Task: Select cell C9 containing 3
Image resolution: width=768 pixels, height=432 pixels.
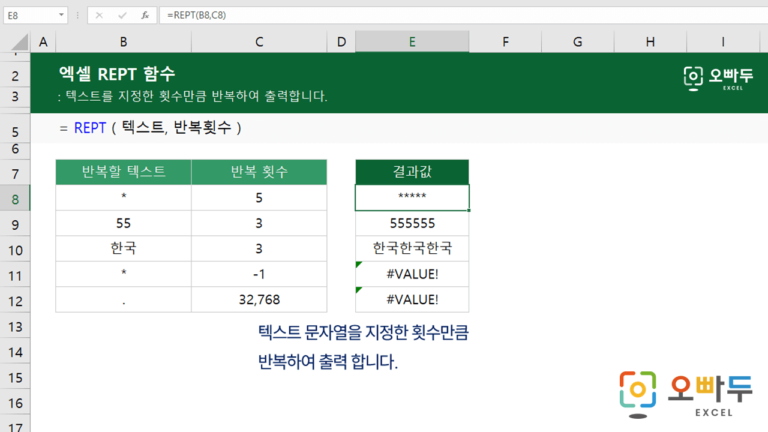Action: [x=259, y=223]
